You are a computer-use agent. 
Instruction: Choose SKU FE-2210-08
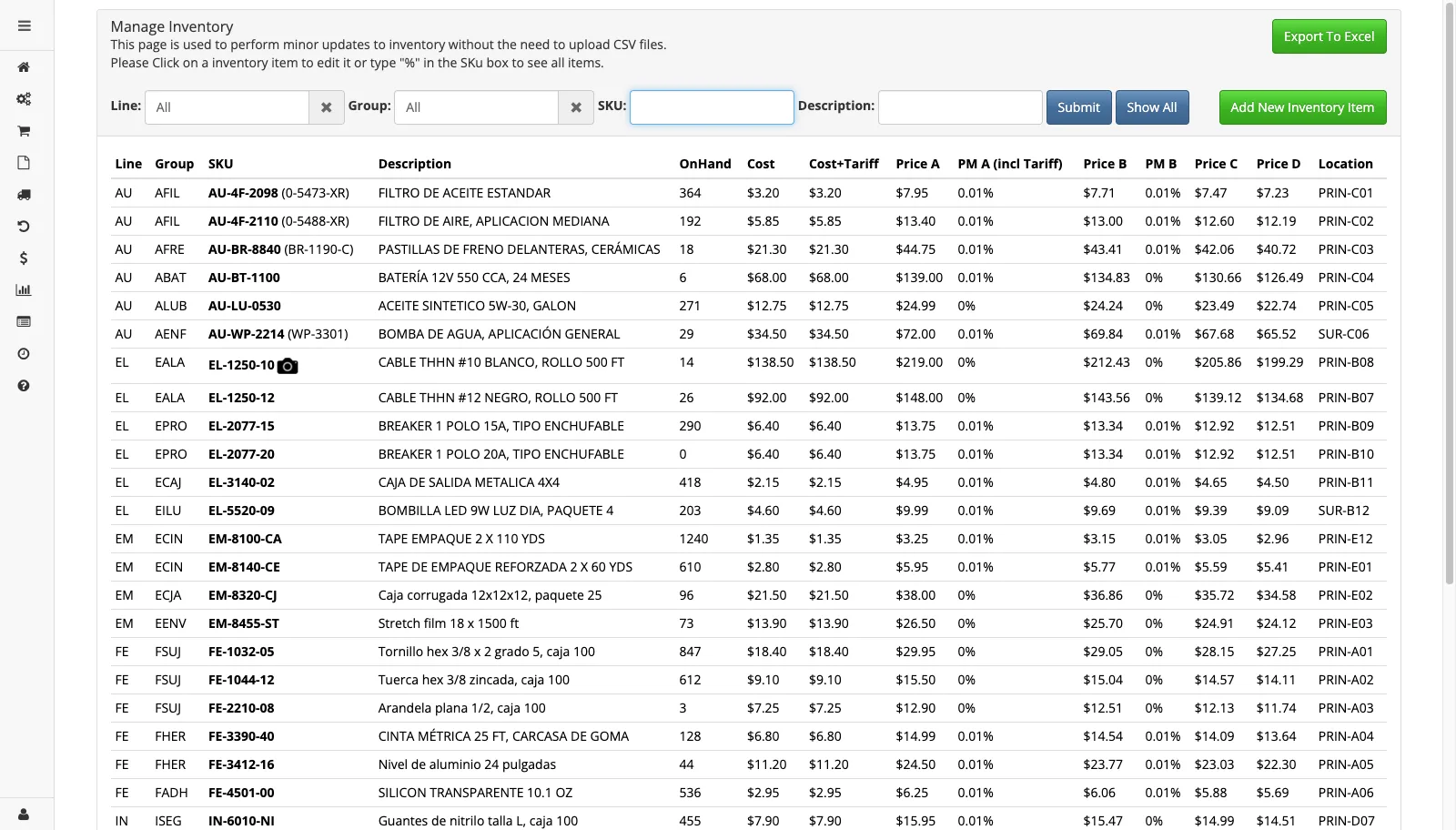241,708
